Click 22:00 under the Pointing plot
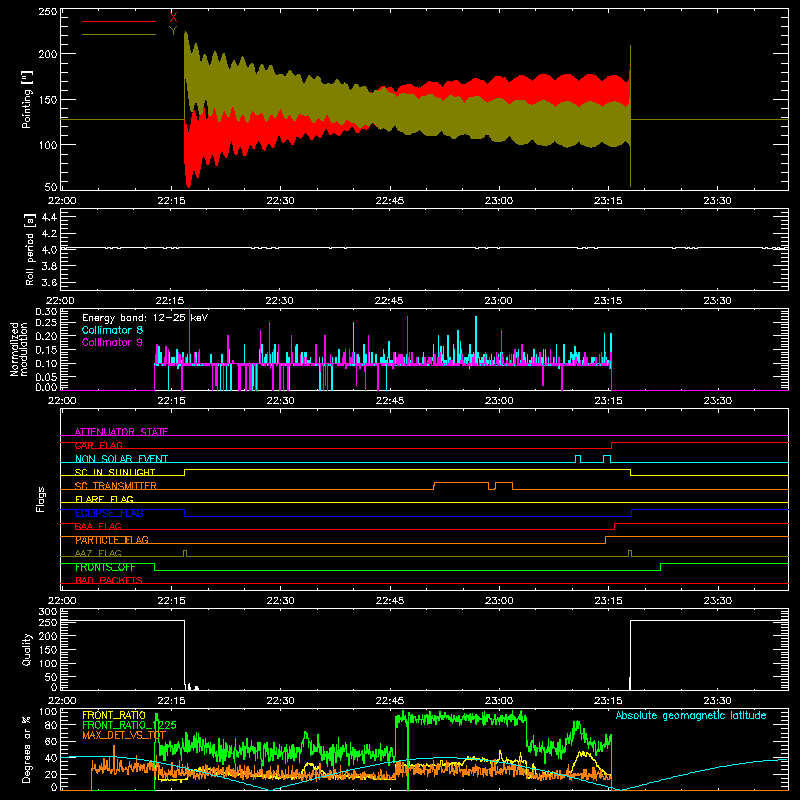The height and width of the screenshot is (800, 800). [62, 201]
